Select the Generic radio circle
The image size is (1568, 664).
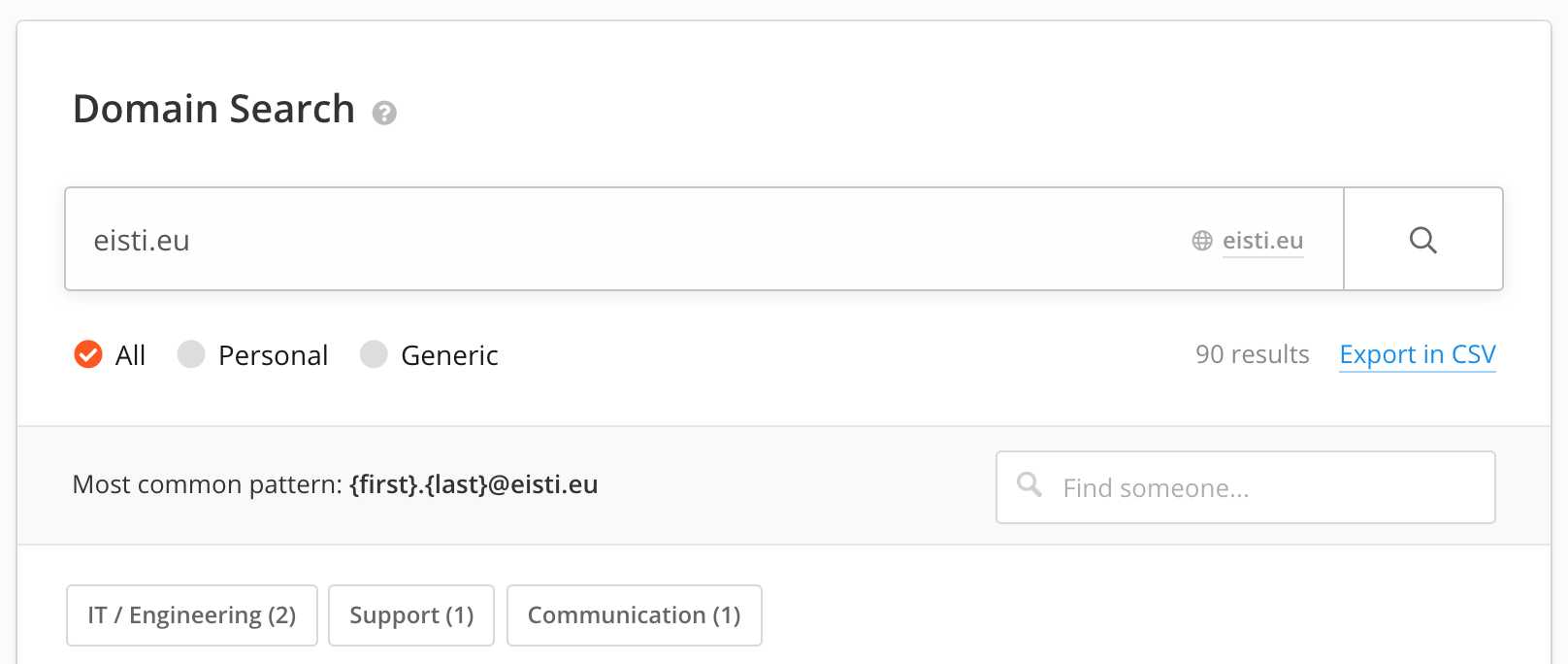coord(374,354)
